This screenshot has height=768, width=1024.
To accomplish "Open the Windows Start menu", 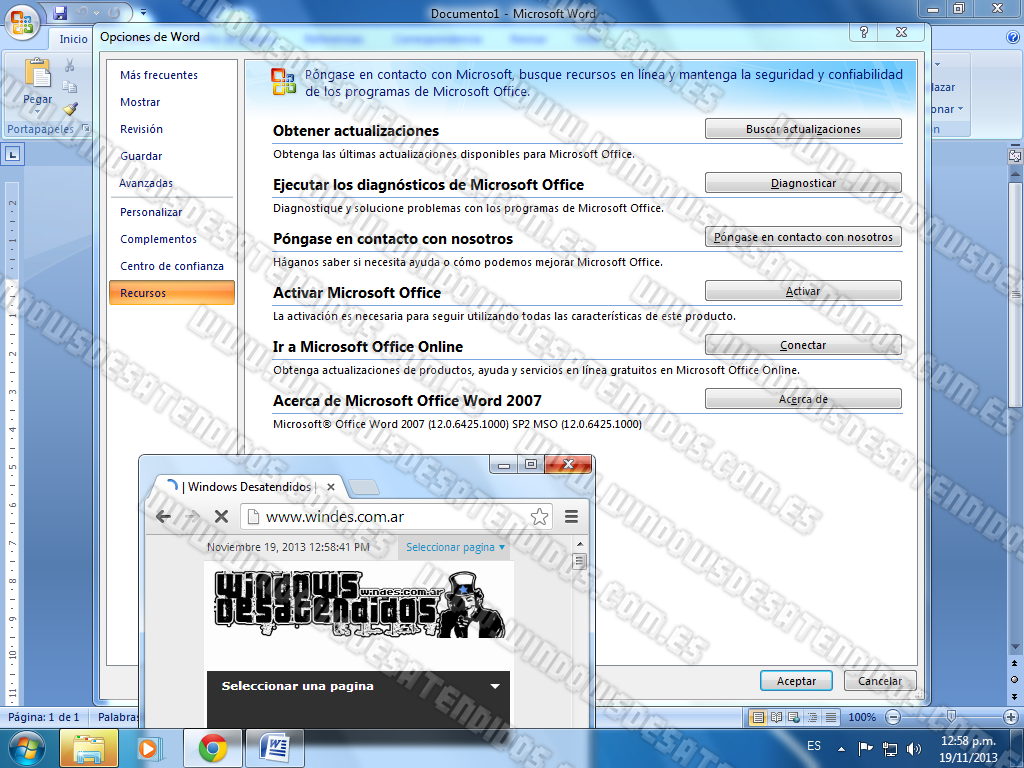I will 26,748.
